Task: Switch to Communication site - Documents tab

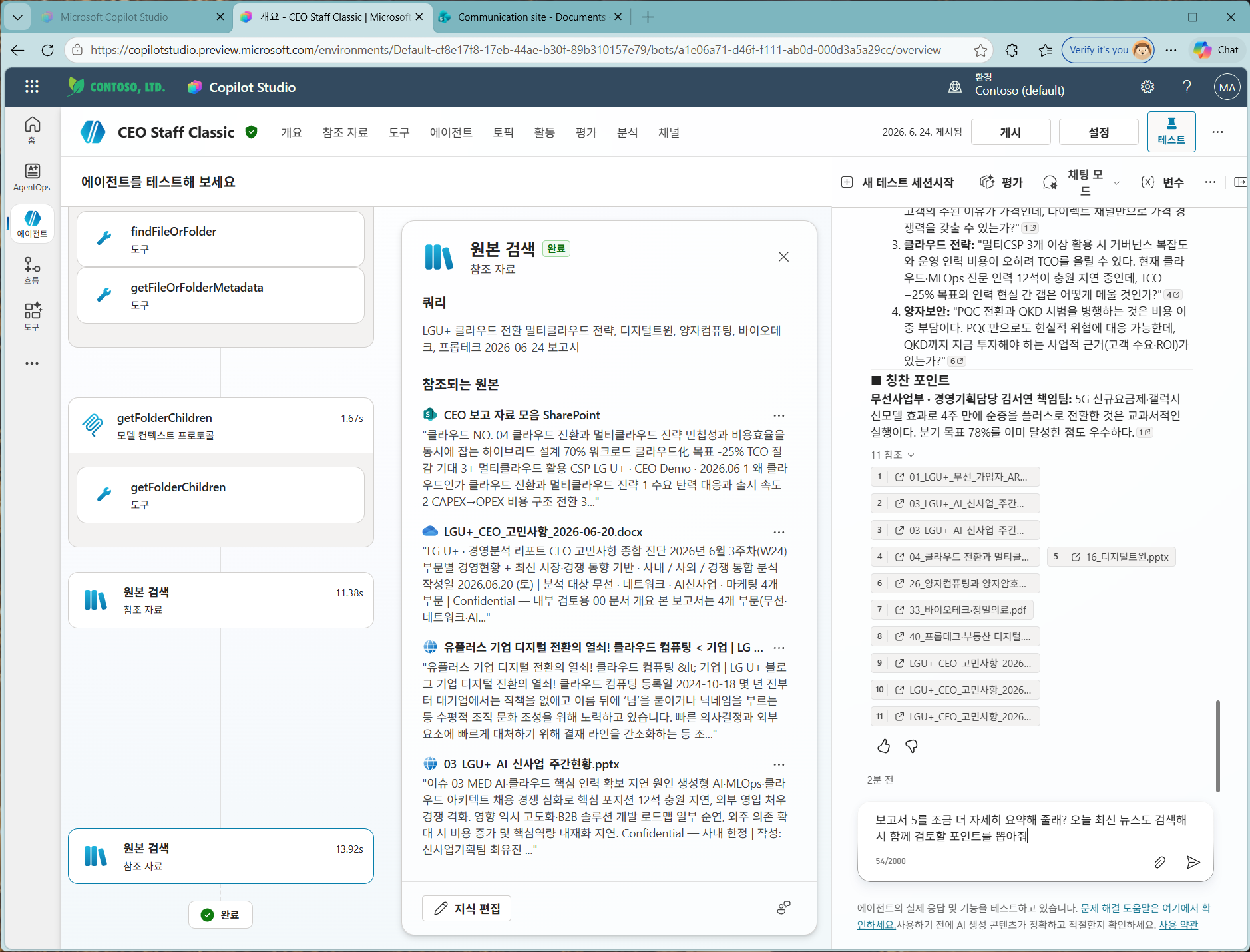Action: click(530, 17)
